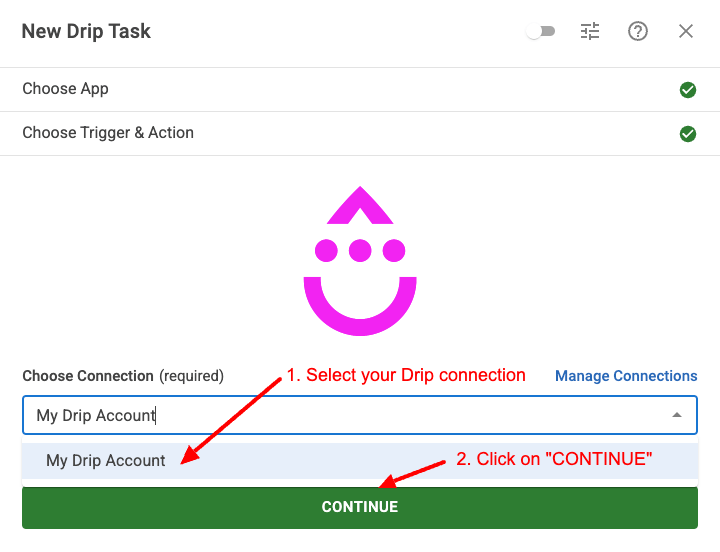Click into the Choose Connection input field
Viewport: 720px width, 552px height.
click(x=360, y=415)
